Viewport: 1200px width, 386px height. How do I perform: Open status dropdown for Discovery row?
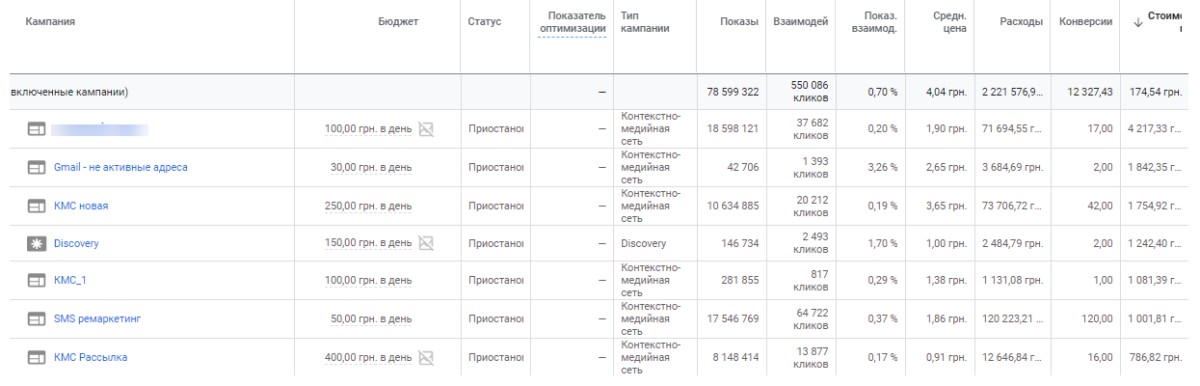point(496,243)
